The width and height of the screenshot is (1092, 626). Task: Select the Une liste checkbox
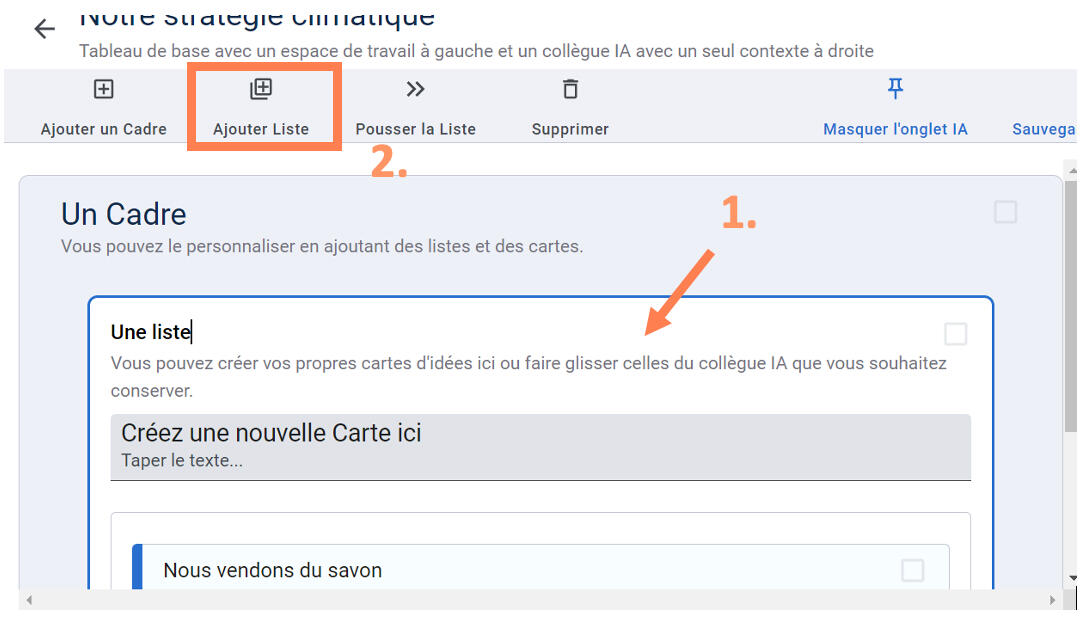955,334
